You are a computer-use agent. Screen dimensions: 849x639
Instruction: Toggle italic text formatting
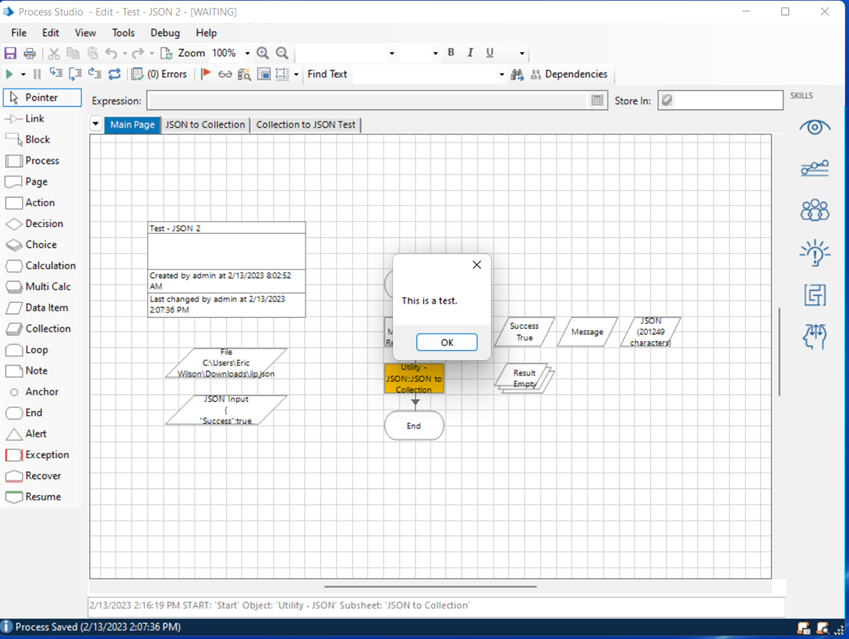point(470,53)
